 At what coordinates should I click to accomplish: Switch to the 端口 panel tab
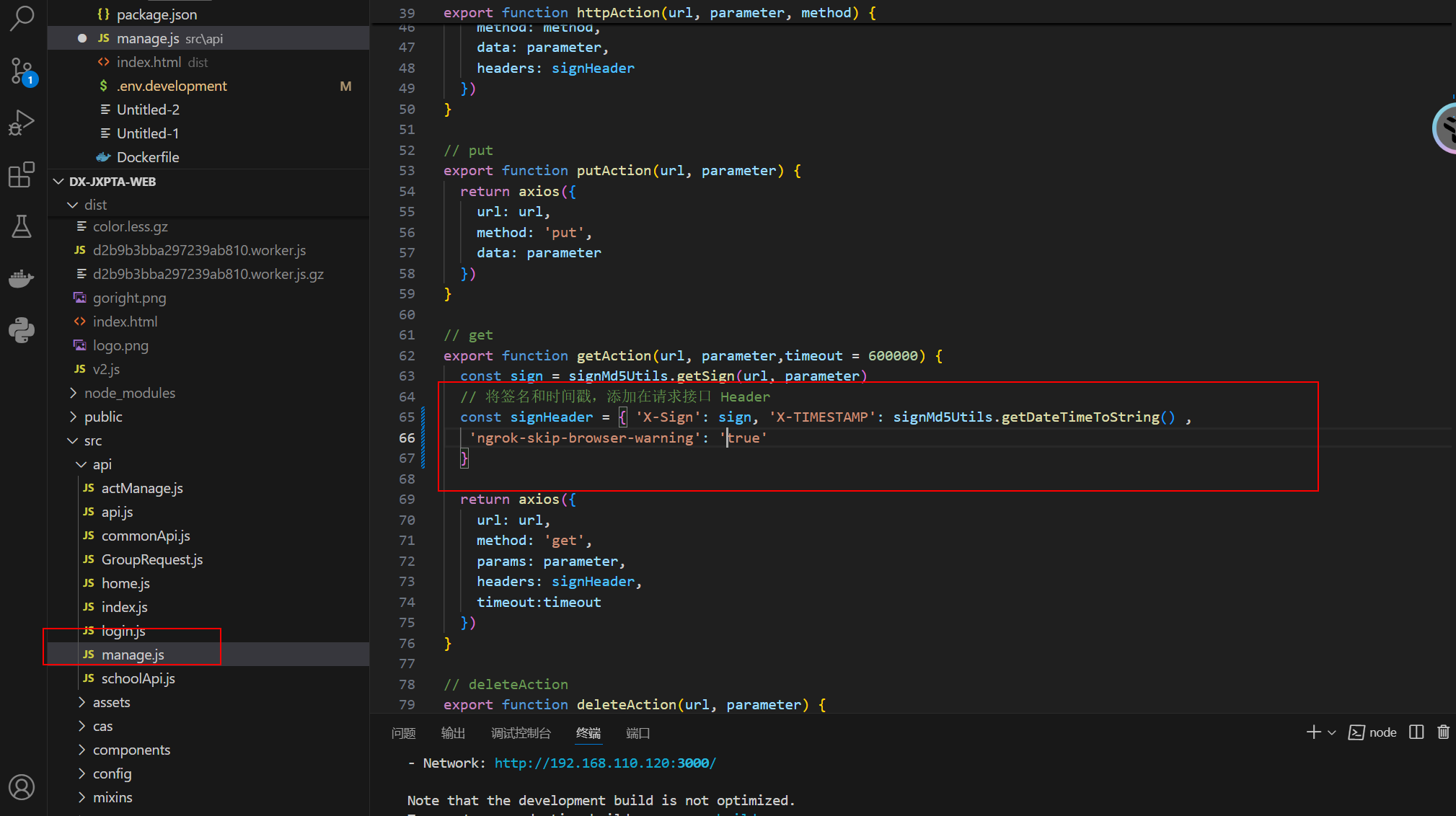click(637, 733)
